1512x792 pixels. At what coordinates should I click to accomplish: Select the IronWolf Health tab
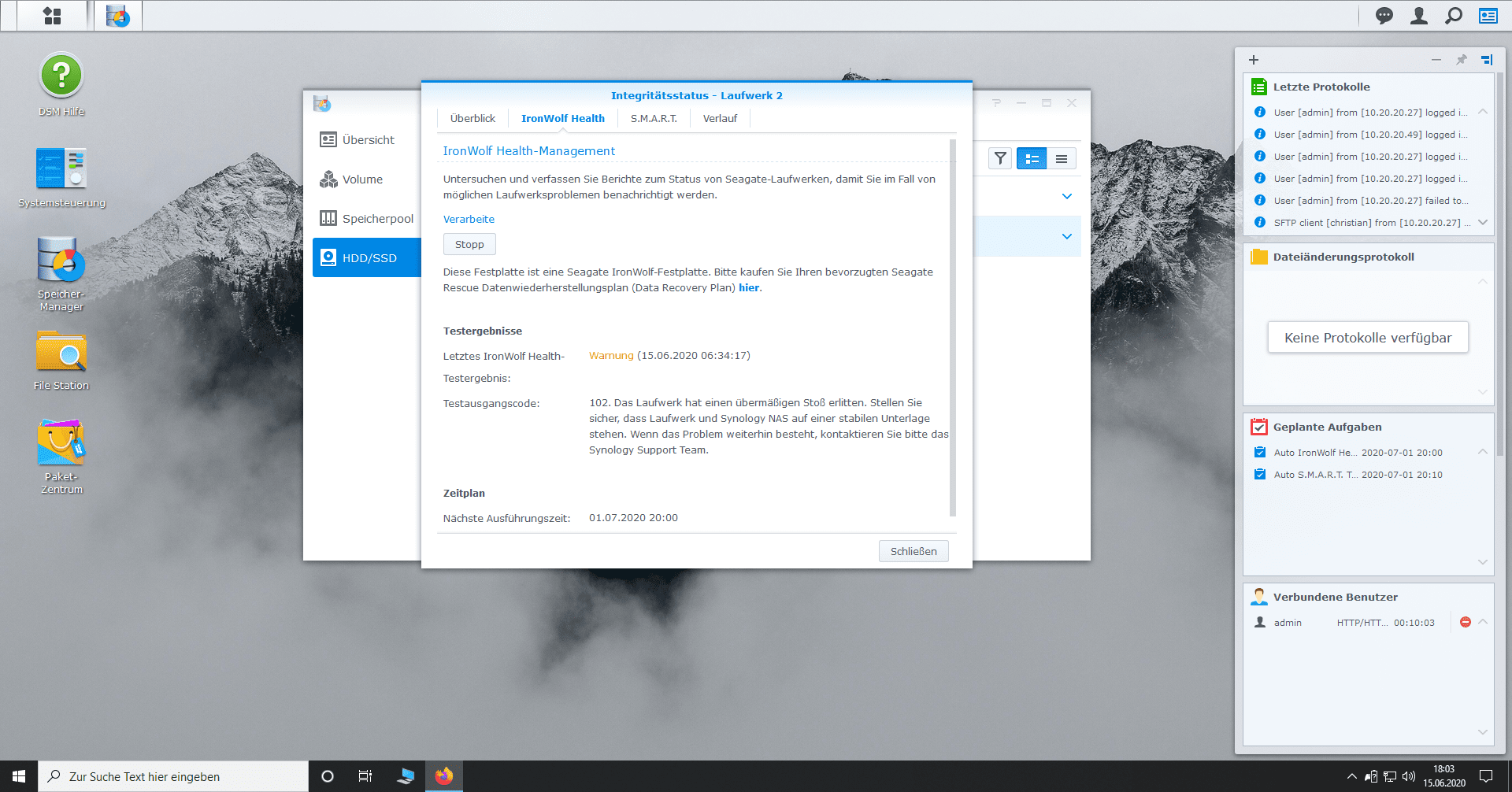pos(563,118)
